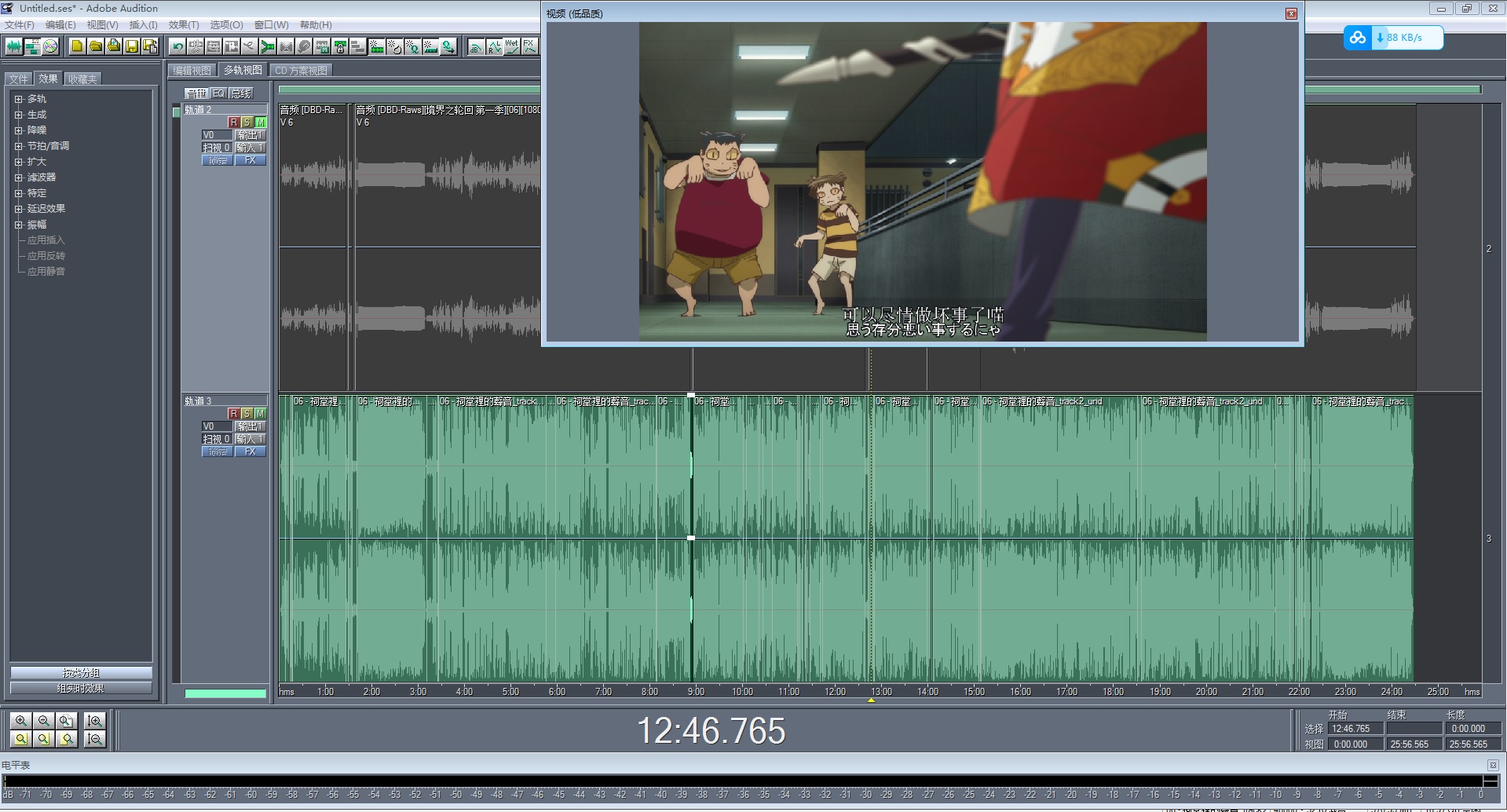Screen dimensions: 1507x812
Task: Toggle lock button on track 2
Action: (218, 160)
